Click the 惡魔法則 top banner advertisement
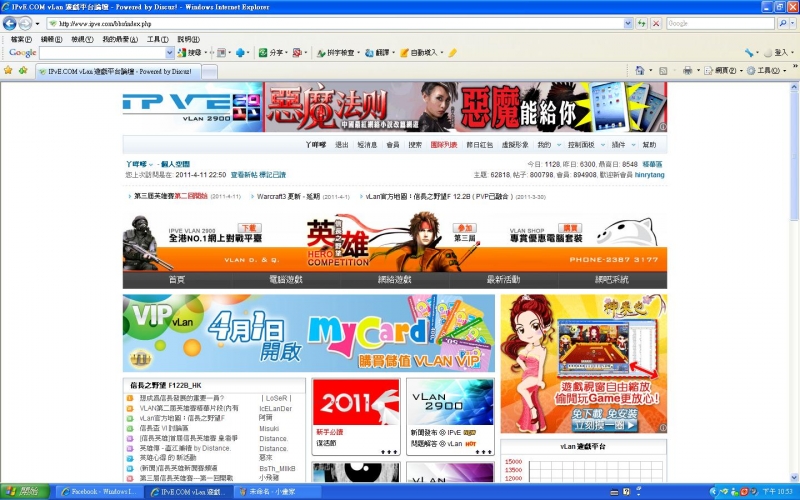Viewport: 800px width, 500px height. (x=465, y=108)
